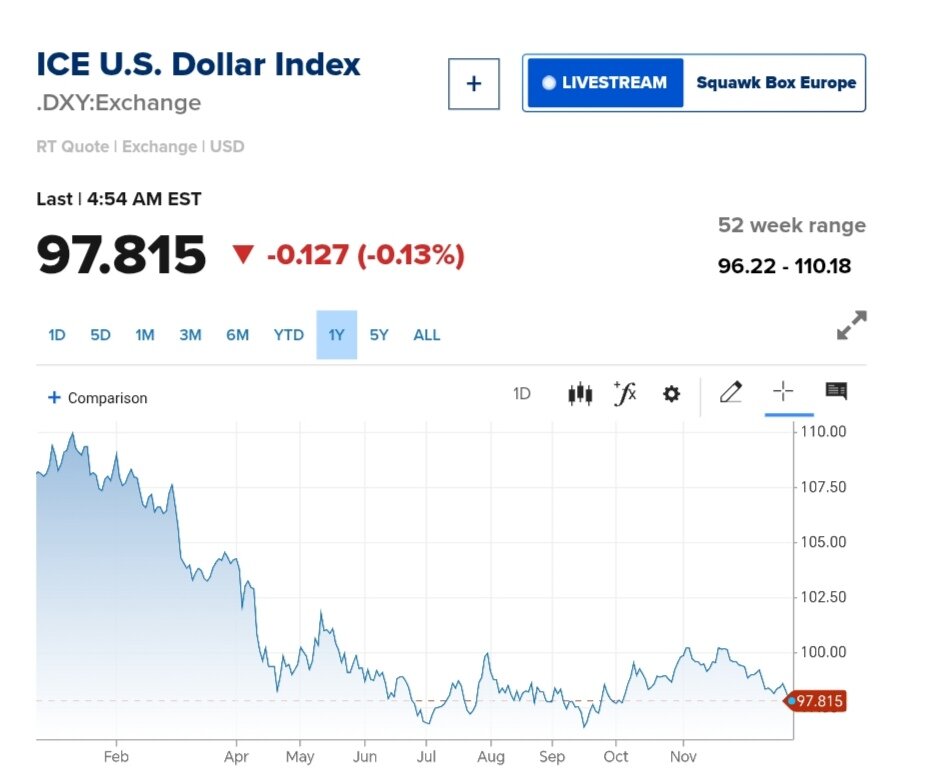The width and height of the screenshot is (926, 774).
Task: Choose the 6M range tab
Action: (237, 335)
